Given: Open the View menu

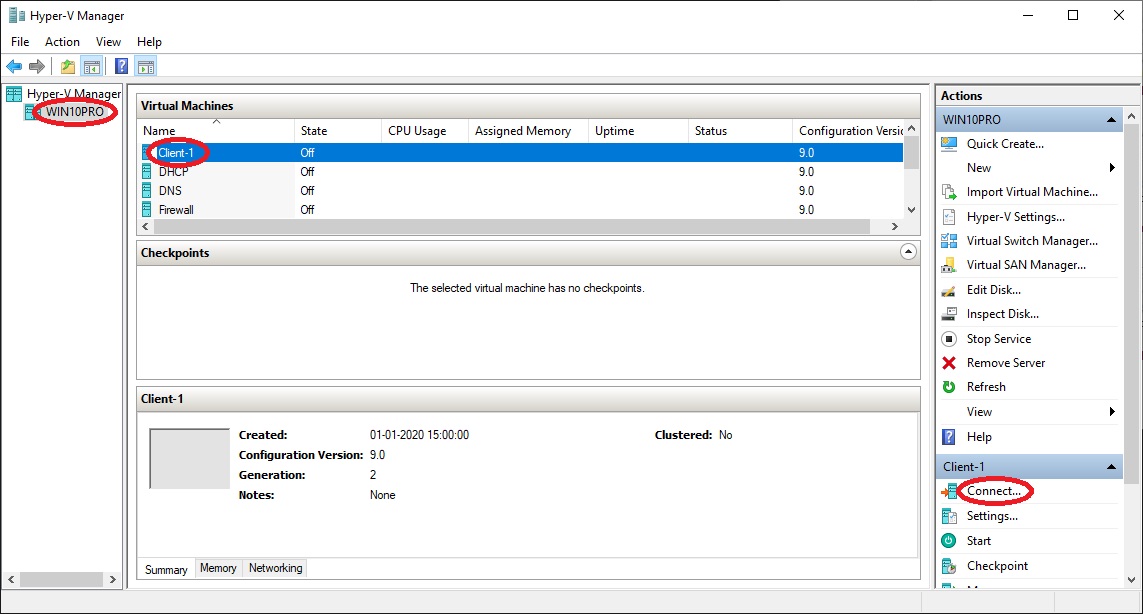Looking at the screenshot, I should (109, 42).
